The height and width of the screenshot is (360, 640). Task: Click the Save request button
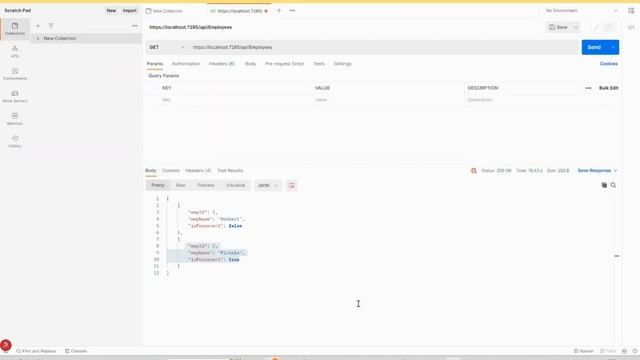click(x=558, y=27)
